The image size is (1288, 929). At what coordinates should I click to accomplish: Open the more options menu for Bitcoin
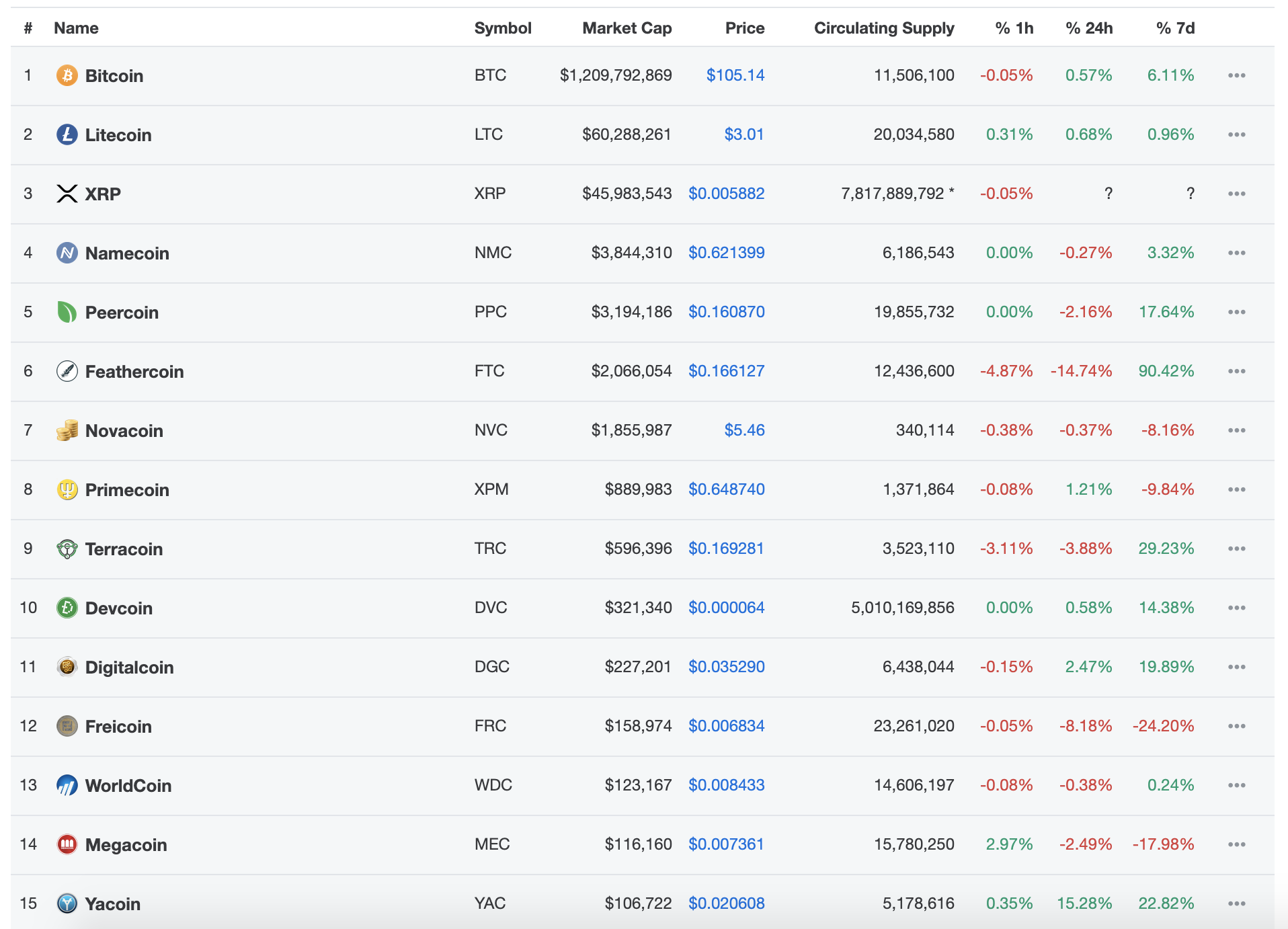1236,75
